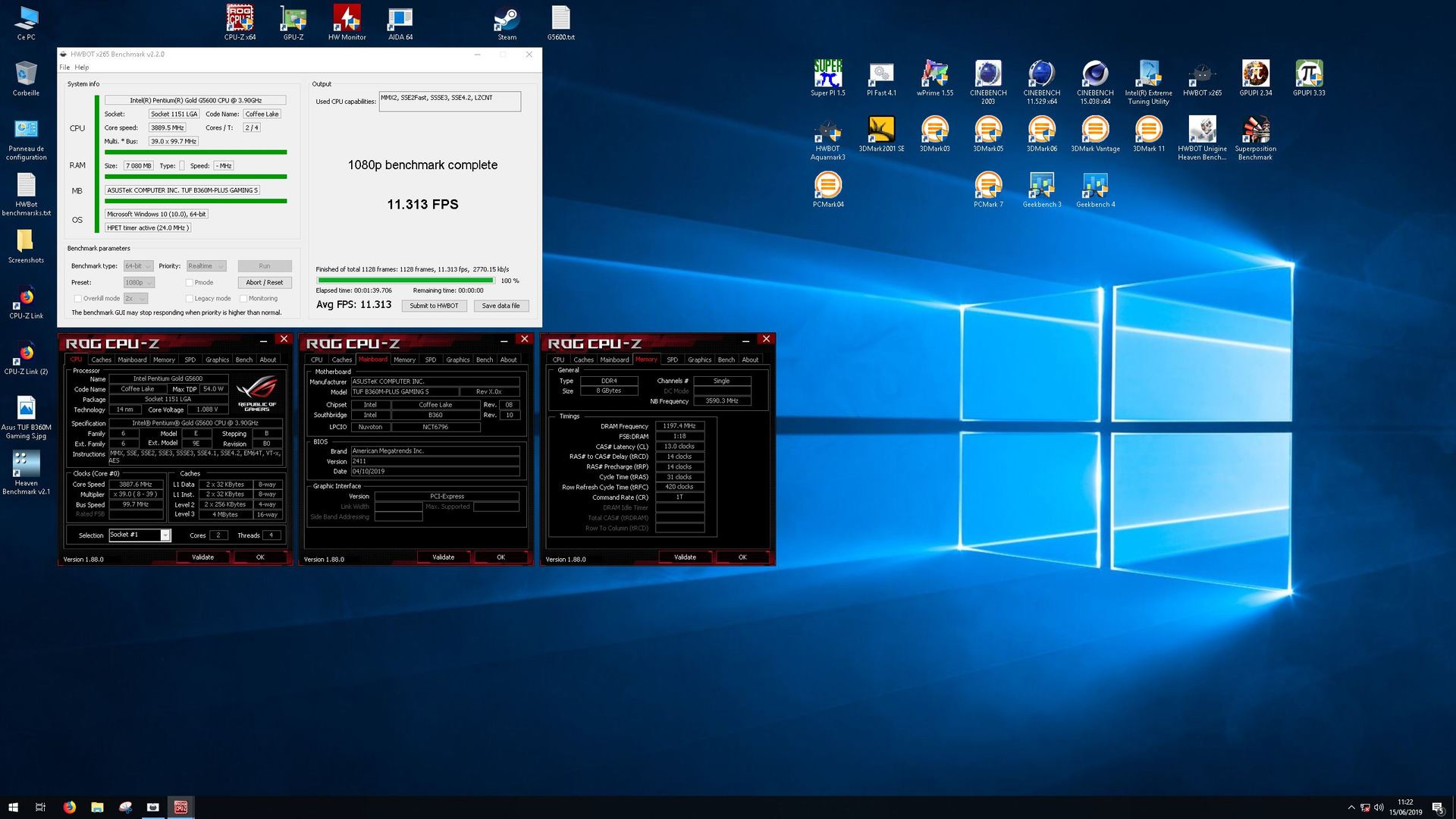Image resolution: width=1456 pixels, height=819 pixels.
Task: Click the Save data file button
Action: click(501, 306)
